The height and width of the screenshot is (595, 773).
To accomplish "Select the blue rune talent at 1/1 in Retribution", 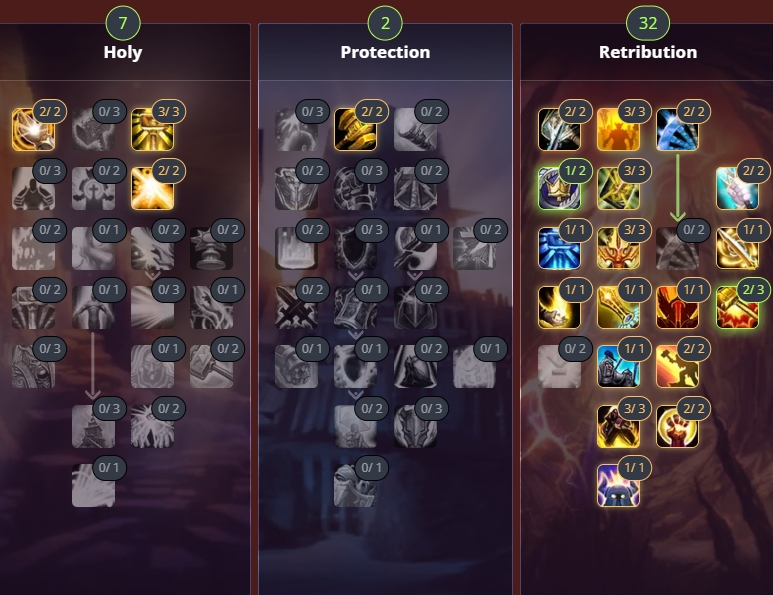I will [559, 248].
